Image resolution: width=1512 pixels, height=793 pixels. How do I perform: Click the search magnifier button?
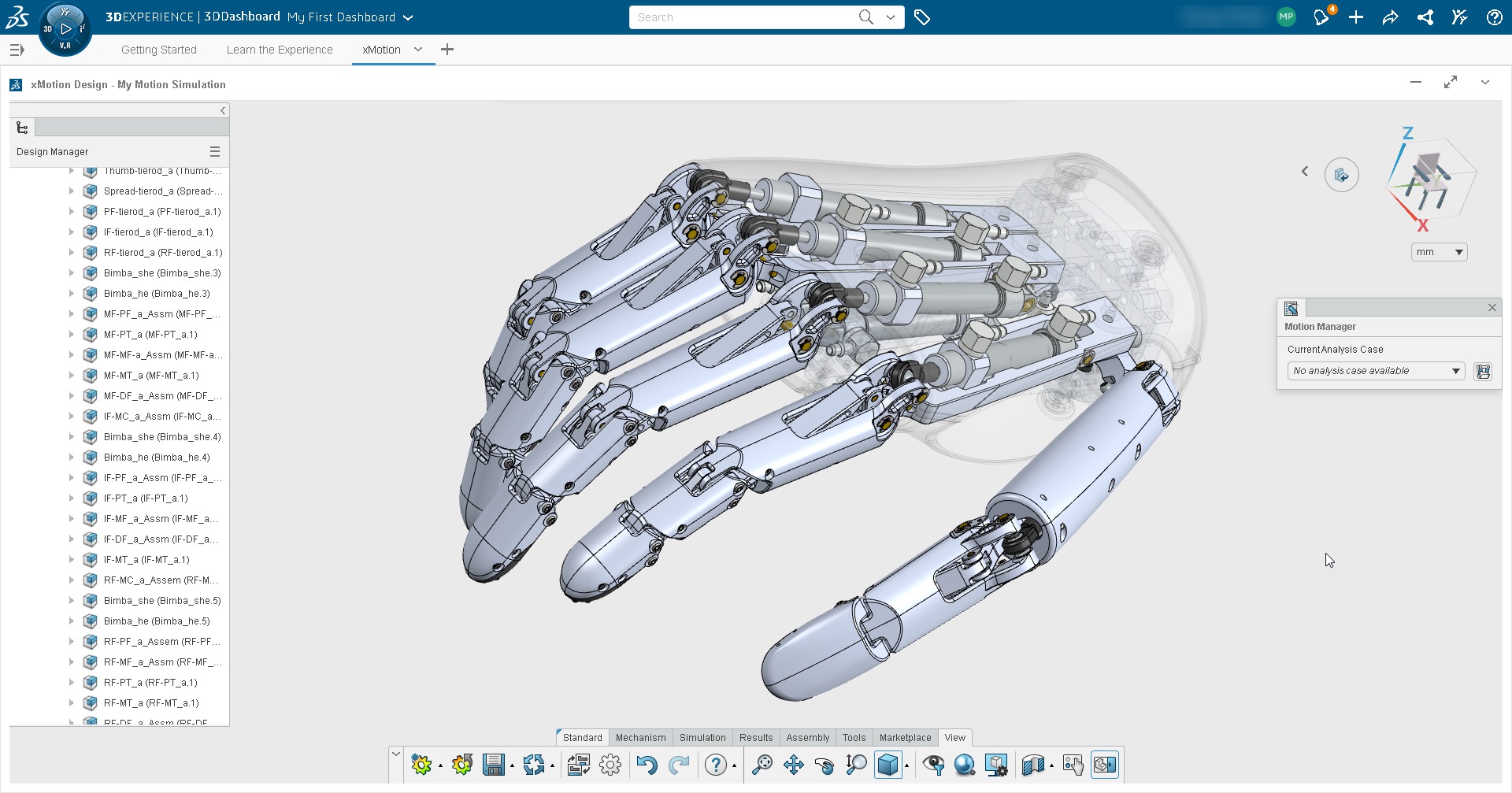pos(865,17)
